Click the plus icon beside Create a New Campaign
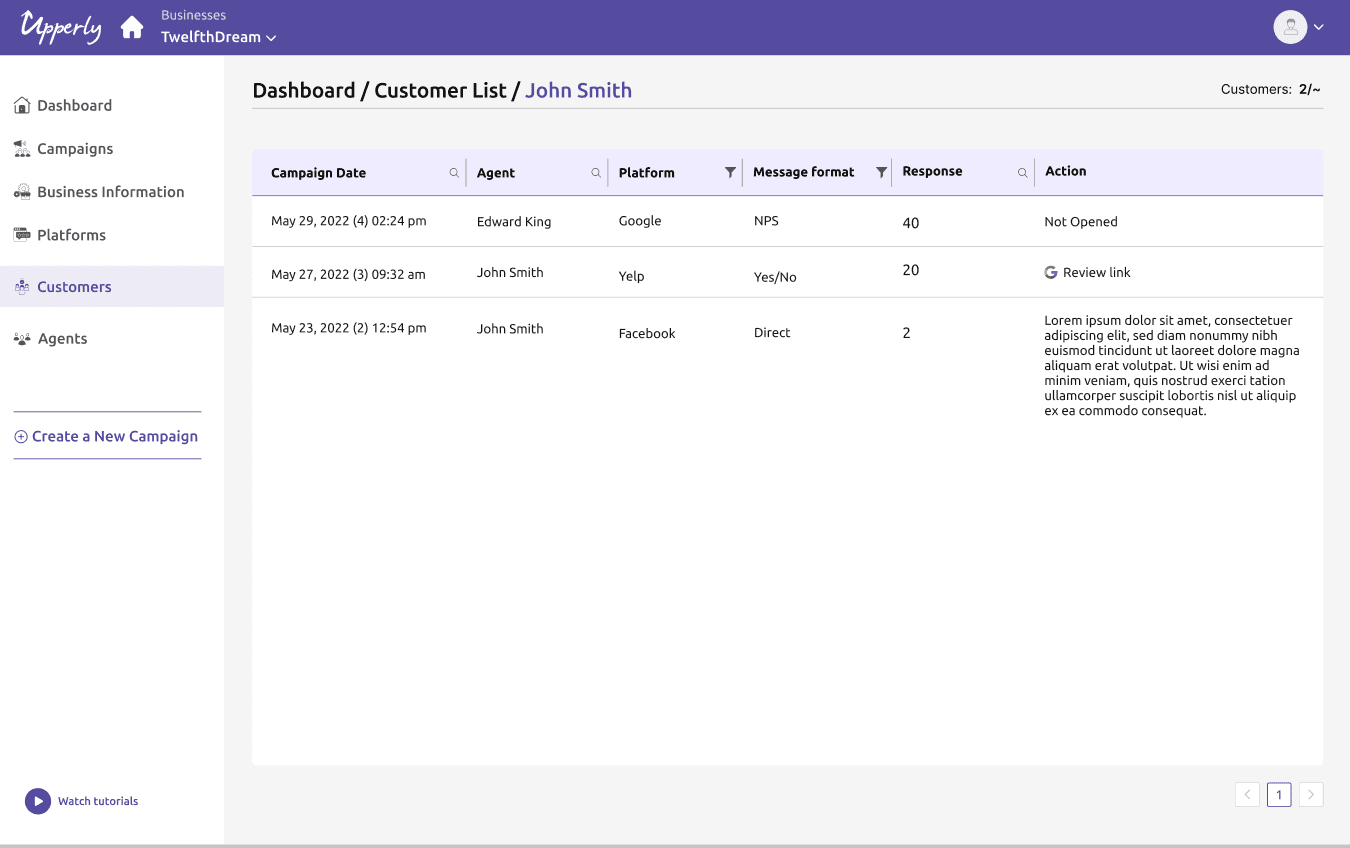 [x=21, y=437]
